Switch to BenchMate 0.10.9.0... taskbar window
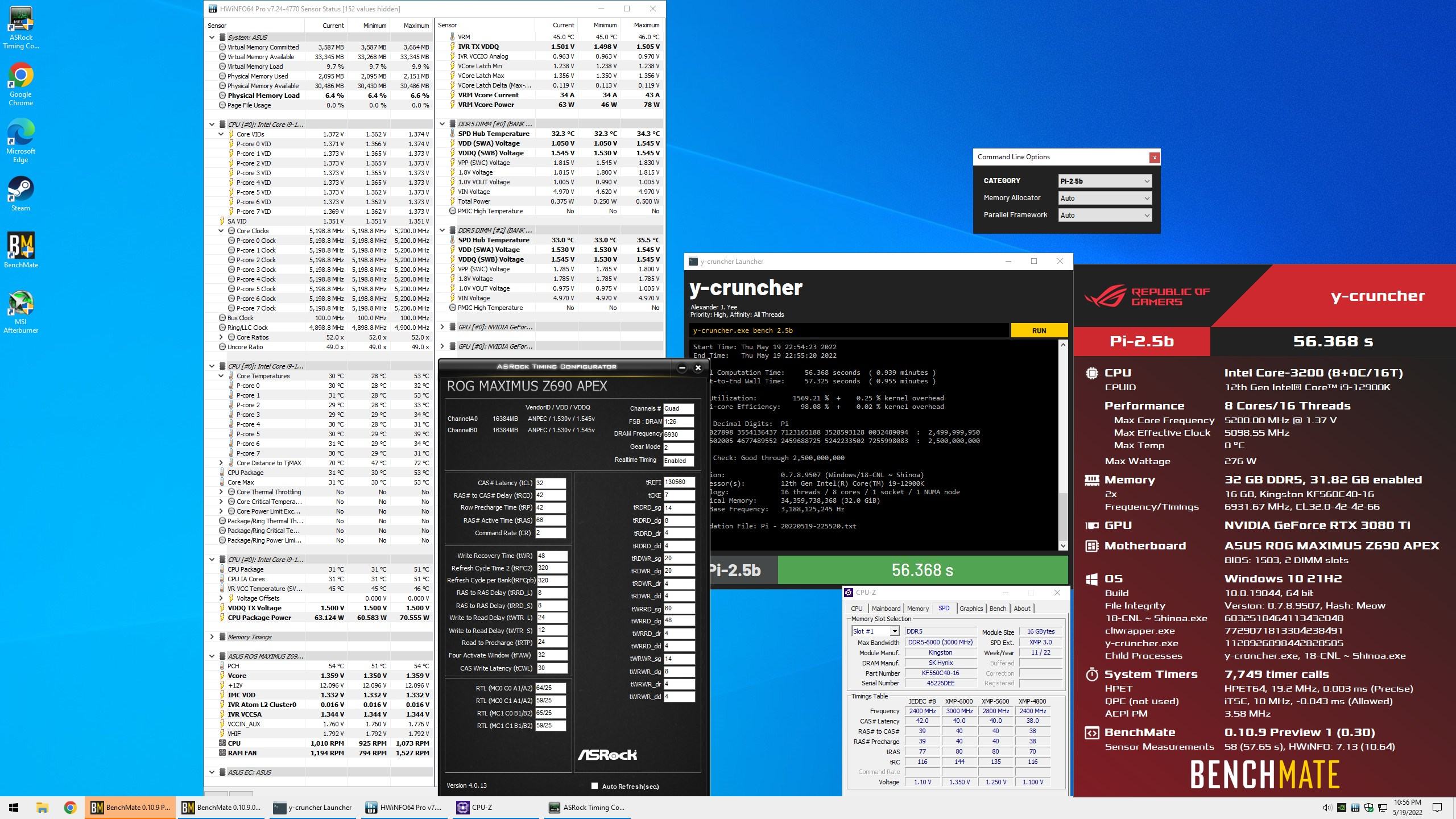The image size is (1456, 819). [x=221, y=807]
